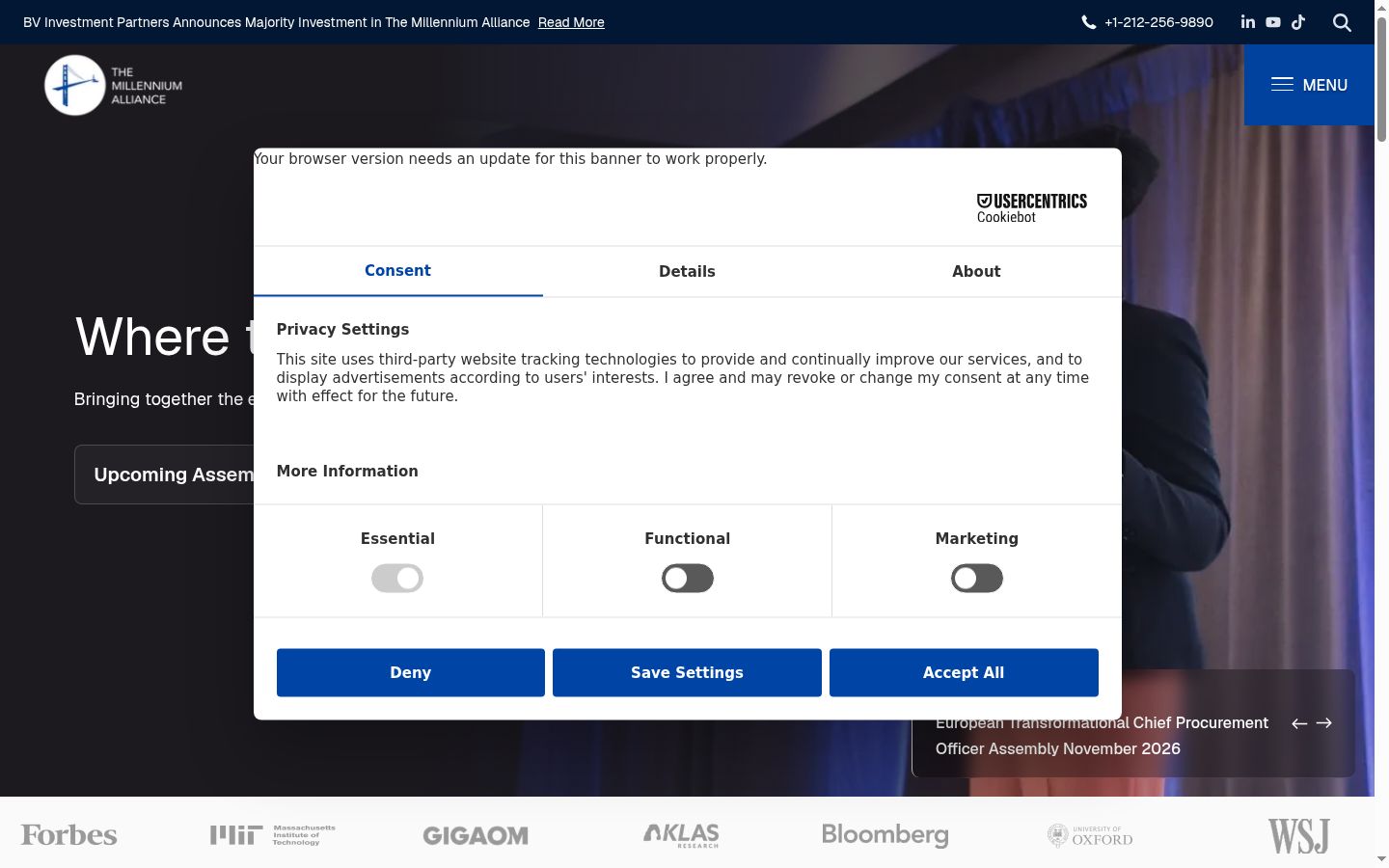Image resolution: width=1389 pixels, height=868 pixels.
Task: Deny all cookies
Action: pos(411,672)
